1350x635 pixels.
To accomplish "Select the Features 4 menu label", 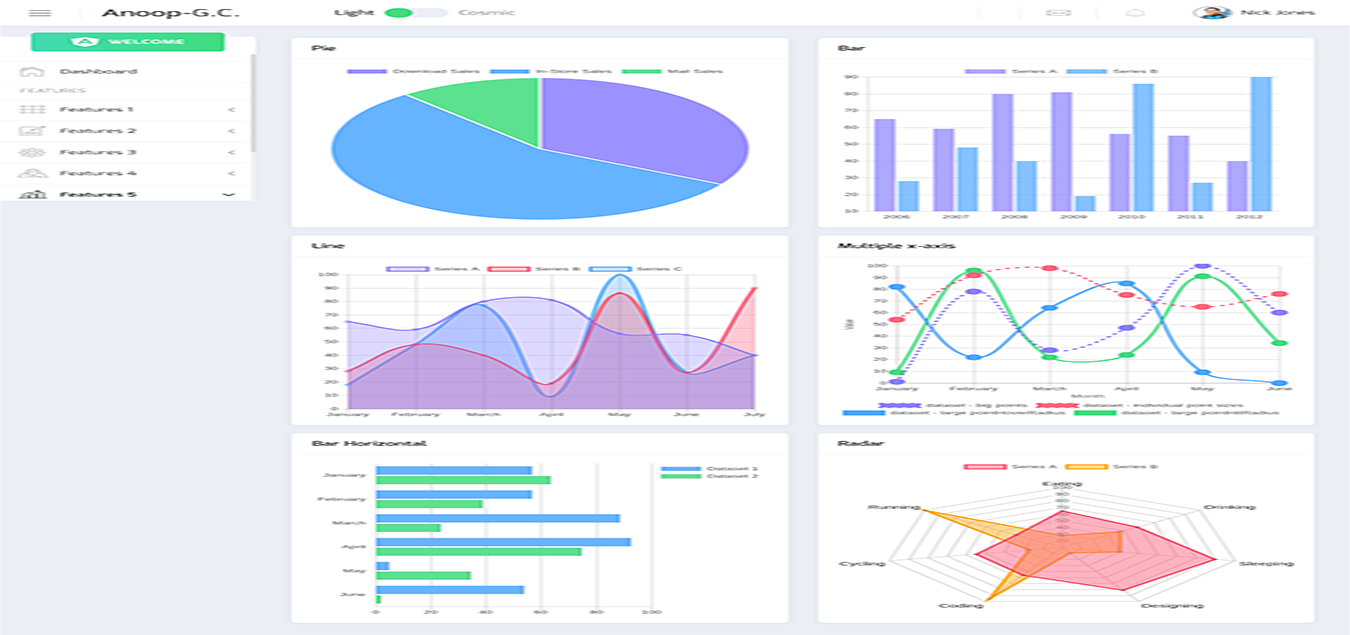I will (97, 174).
